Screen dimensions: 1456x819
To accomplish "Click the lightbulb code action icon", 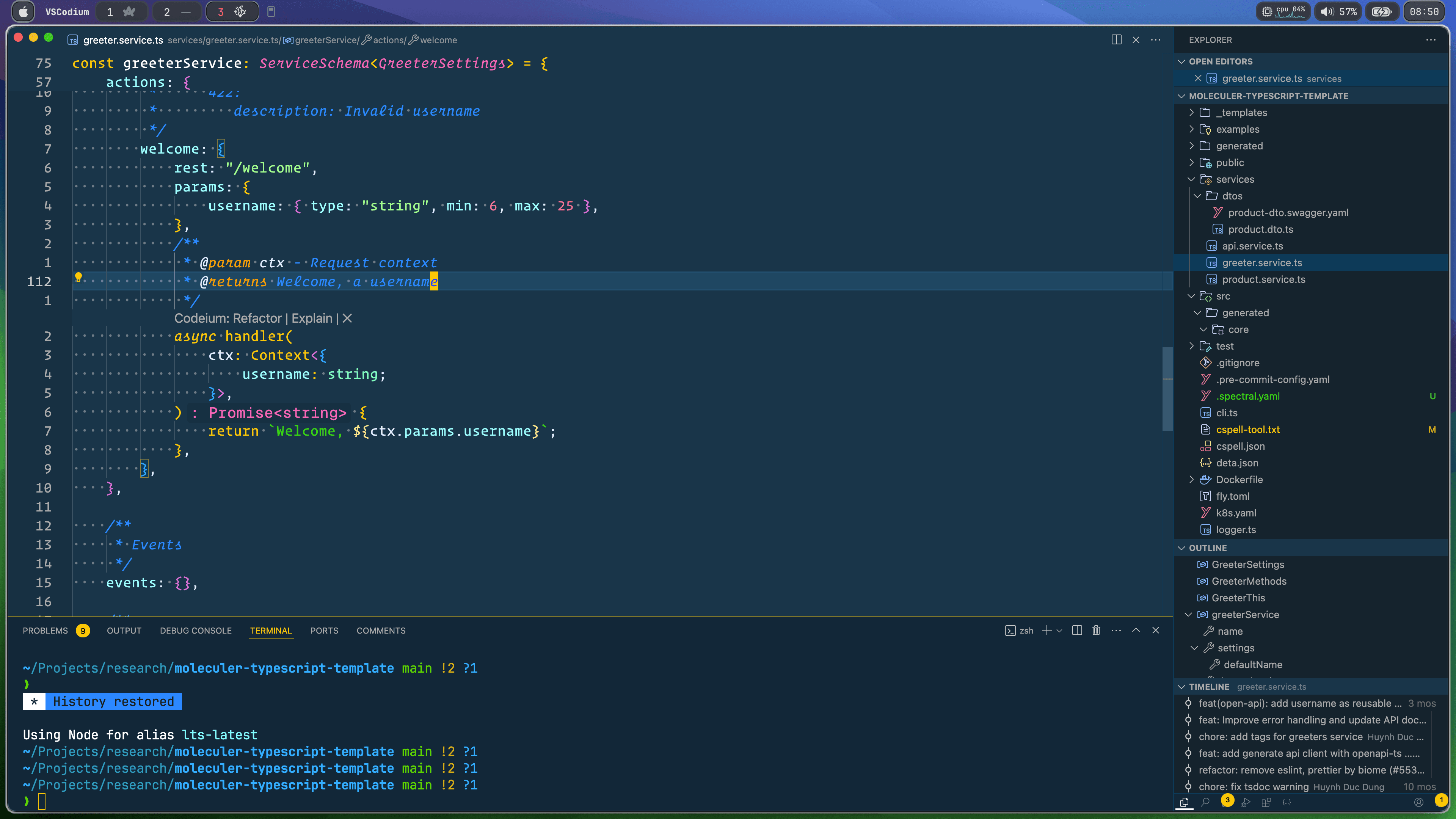I will [x=78, y=277].
